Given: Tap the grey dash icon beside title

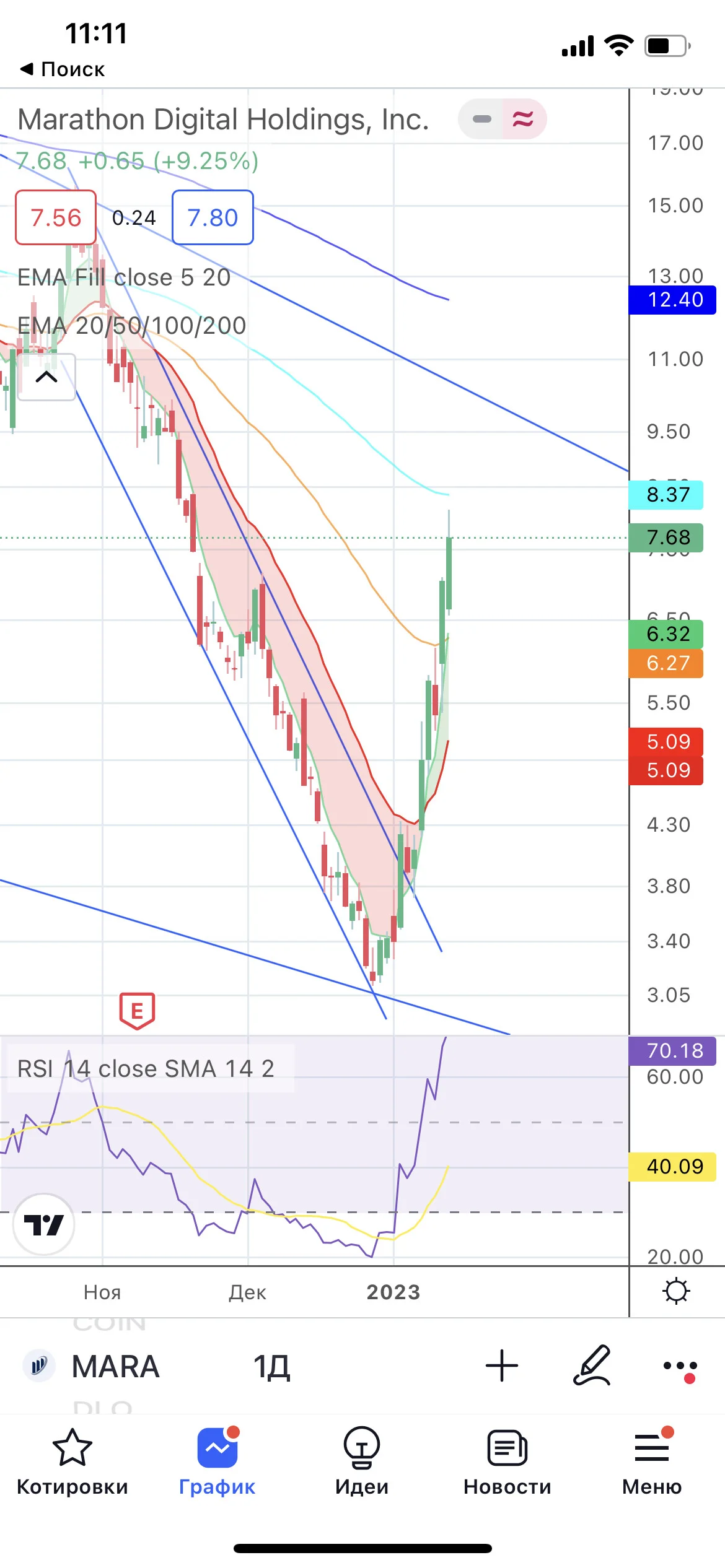Looking at the screenshot, I should tap(481, 118).
